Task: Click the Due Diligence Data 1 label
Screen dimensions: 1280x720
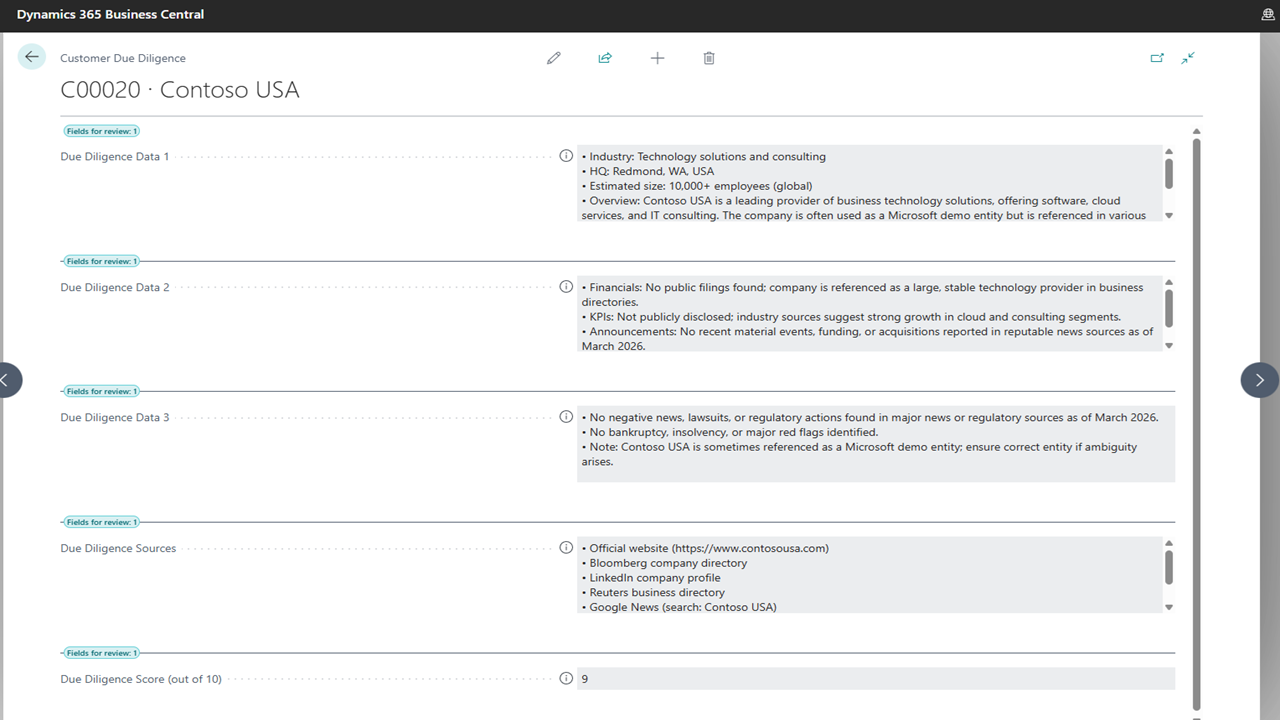Action: point(115,156)
